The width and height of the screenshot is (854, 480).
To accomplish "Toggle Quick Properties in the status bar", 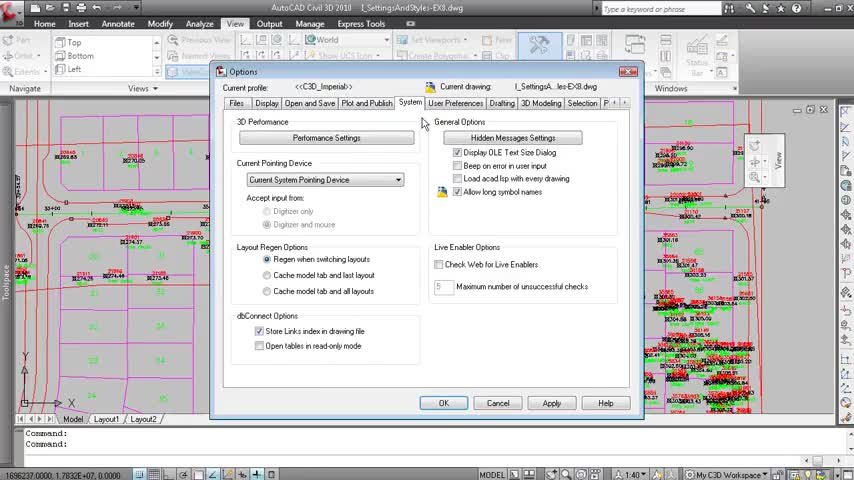I will [x=272, y=475].
